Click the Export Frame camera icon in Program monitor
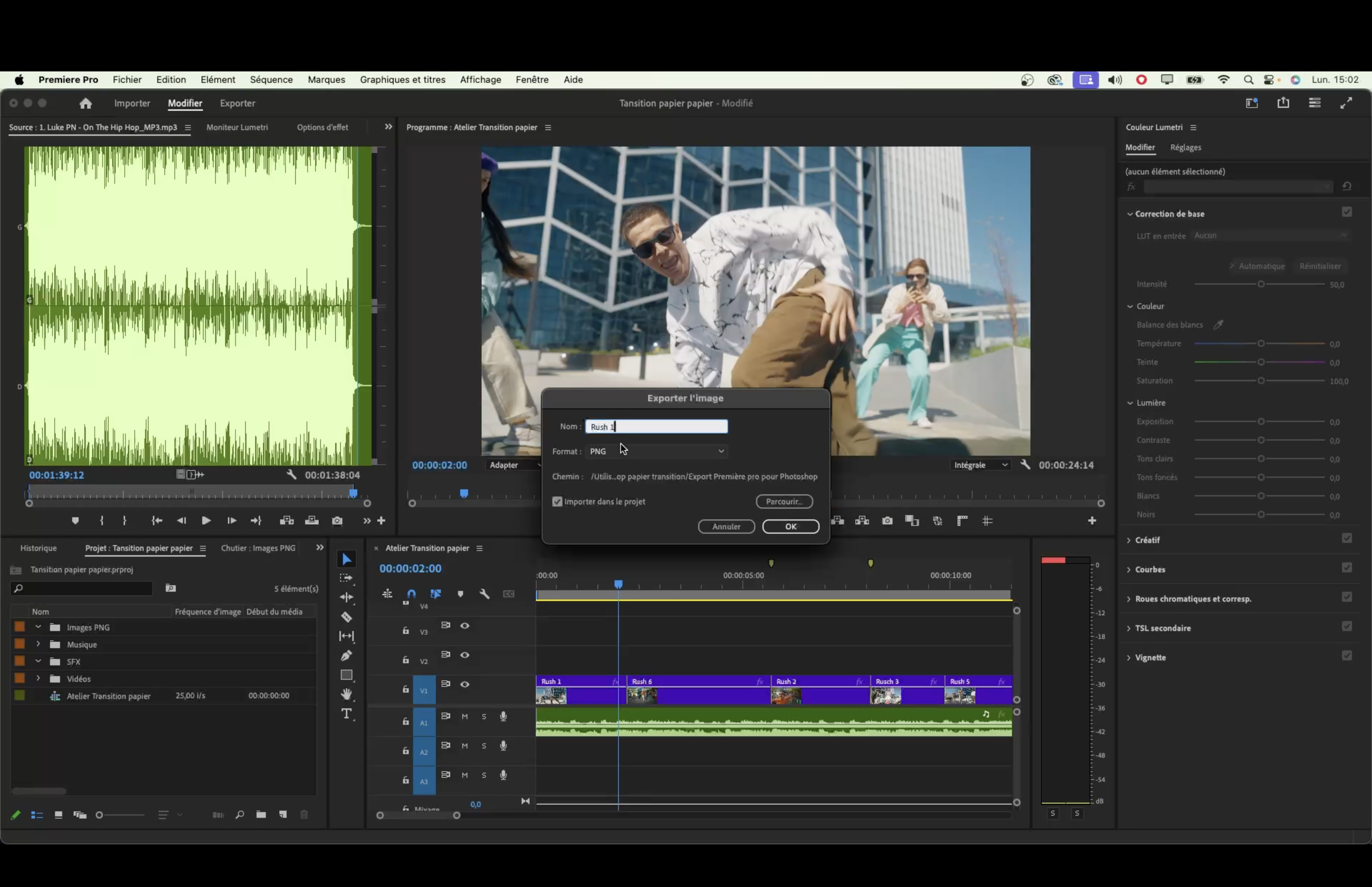Viewport: 1372px width, 887px height. tap(887, 521)
